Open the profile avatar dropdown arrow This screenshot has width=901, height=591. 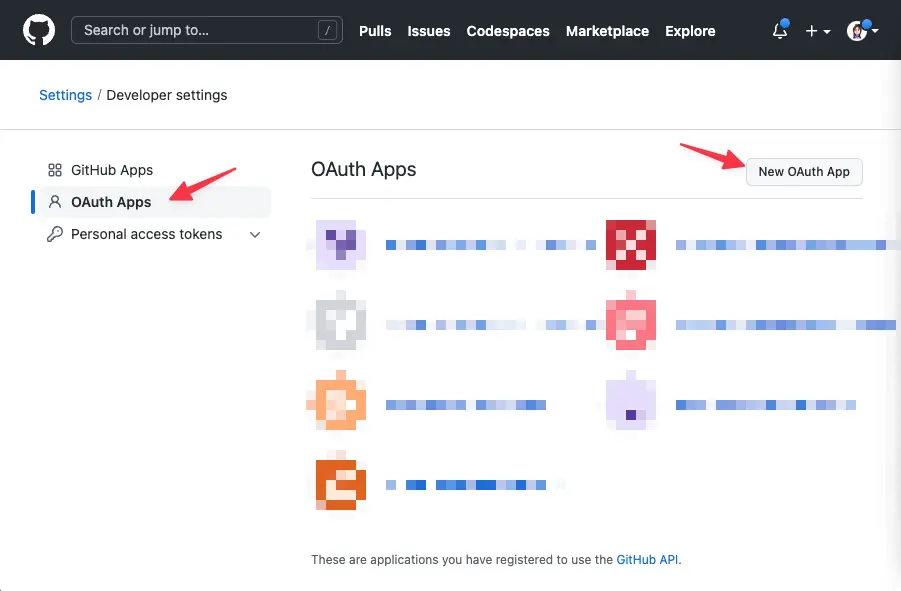874,31
